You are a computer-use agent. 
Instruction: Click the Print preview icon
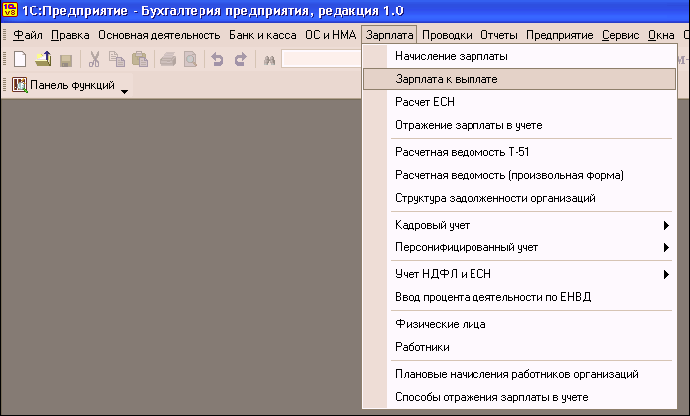pos(189,60)
